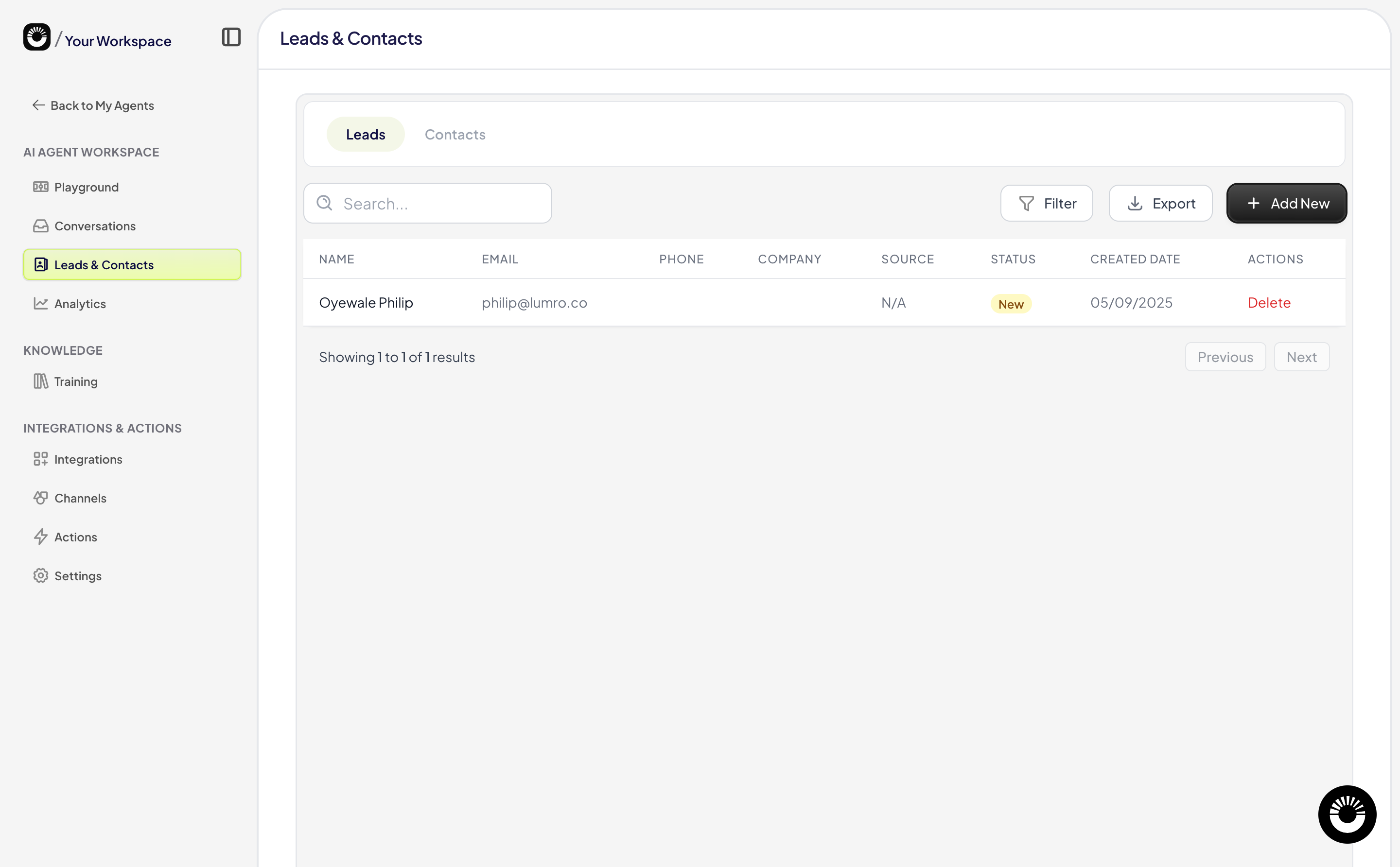Open the floating chat widget launcher
The height and width of the screenshot is (867, 1400).
coord(1346,814)
